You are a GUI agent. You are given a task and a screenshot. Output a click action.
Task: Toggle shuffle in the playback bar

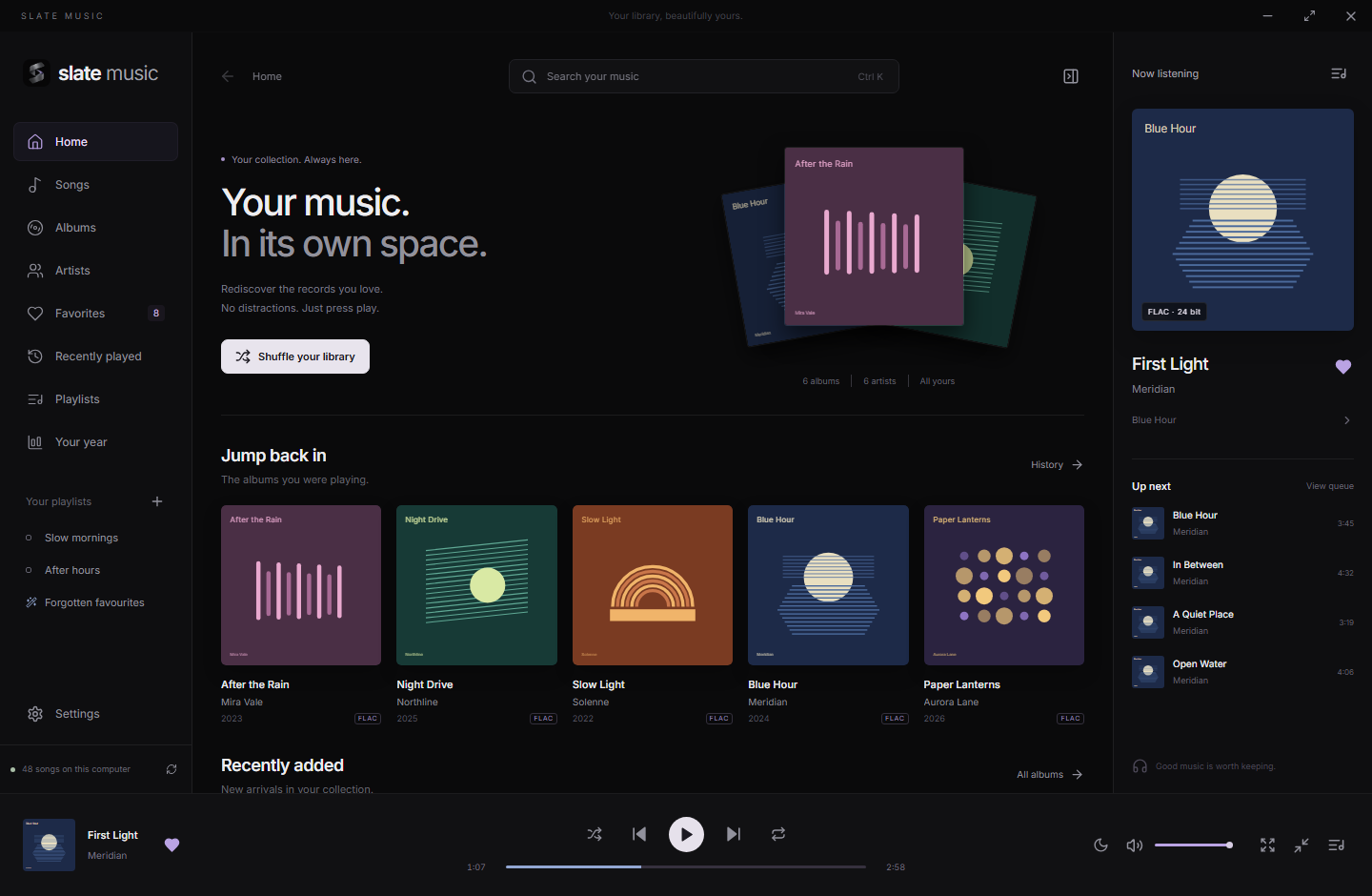(595, 834)
